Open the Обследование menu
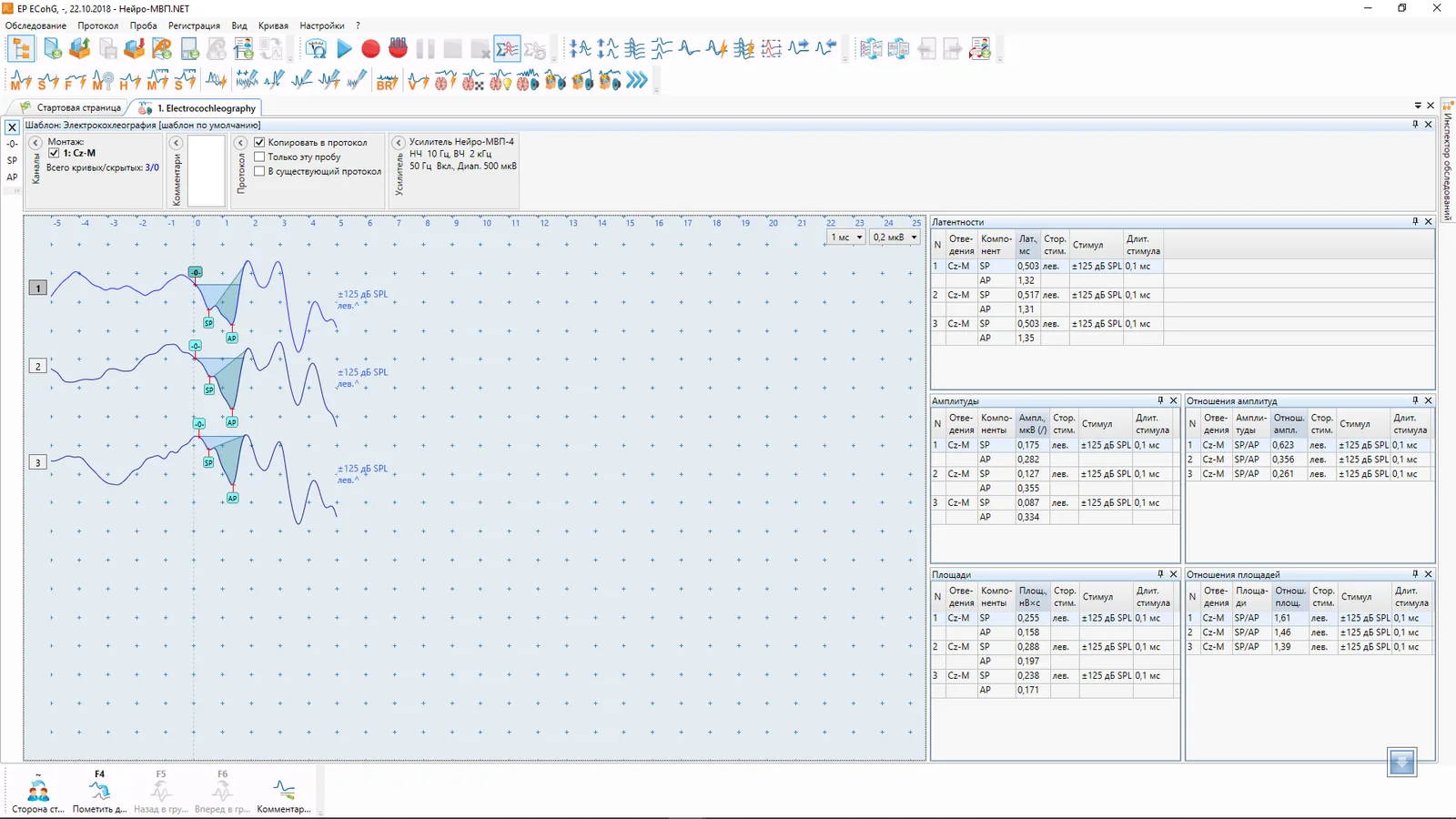Image resolution: width=1456 pixels, height=819 pixels. tap(35, 25)
